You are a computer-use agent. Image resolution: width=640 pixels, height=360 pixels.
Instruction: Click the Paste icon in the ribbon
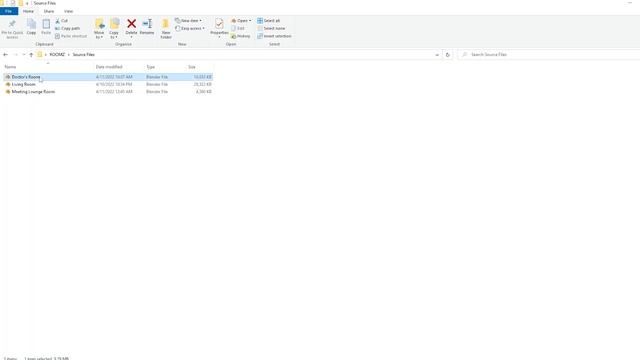[46, 24]
